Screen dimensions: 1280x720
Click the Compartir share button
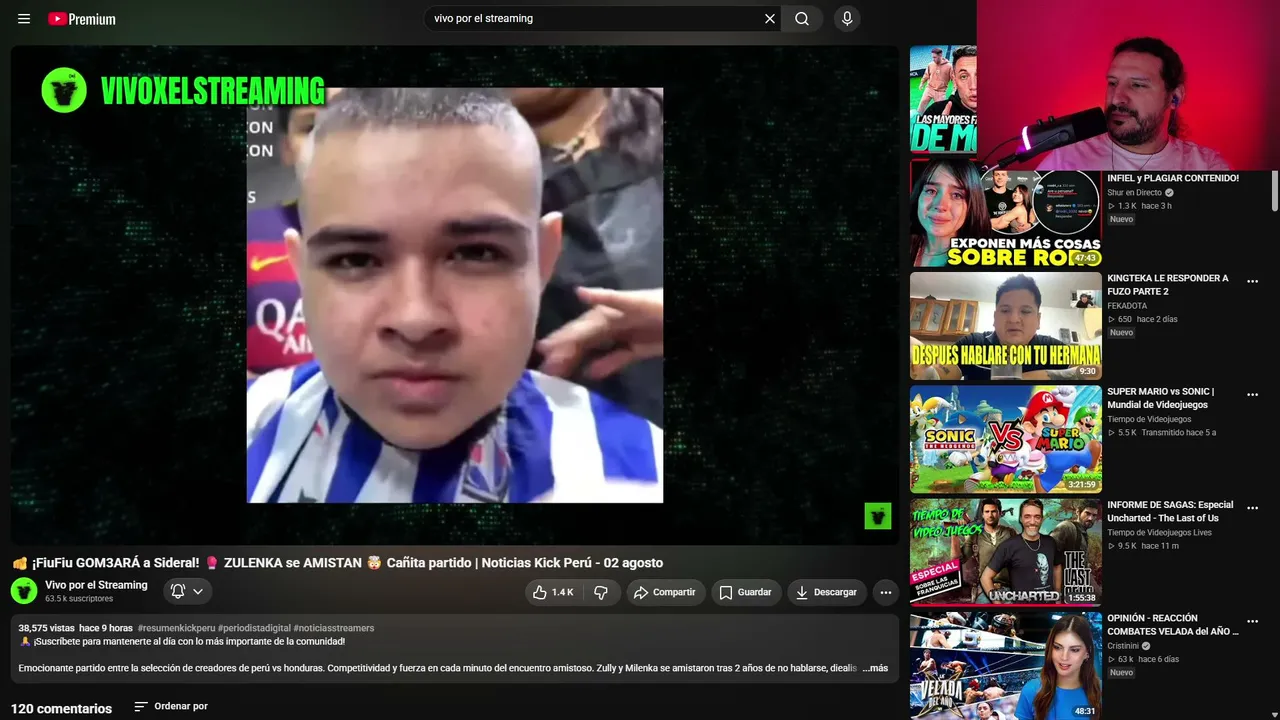click(666, 592)
